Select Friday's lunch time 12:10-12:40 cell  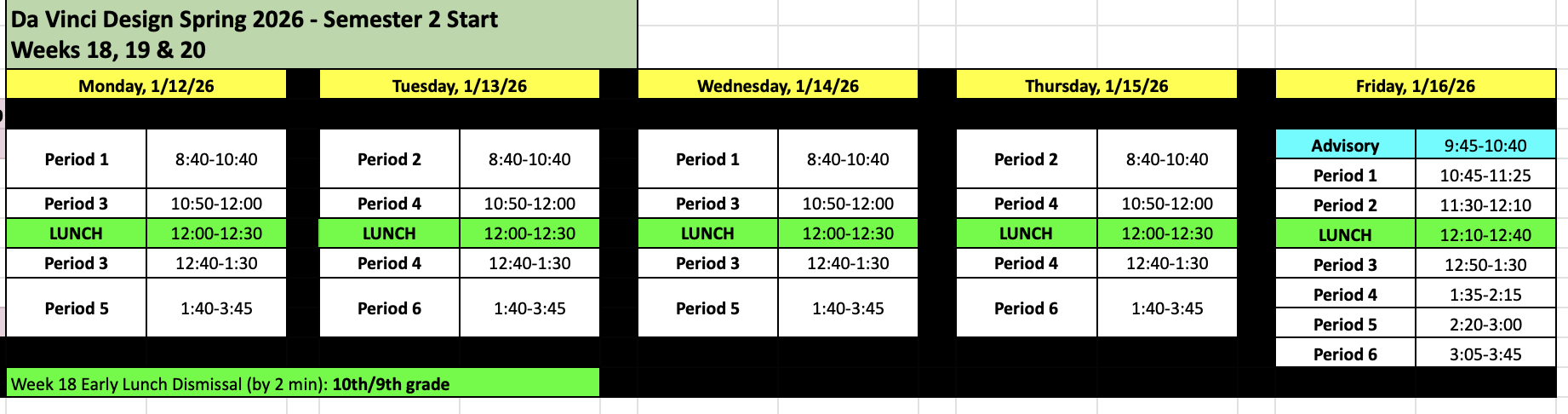[x=1485, y=235]
